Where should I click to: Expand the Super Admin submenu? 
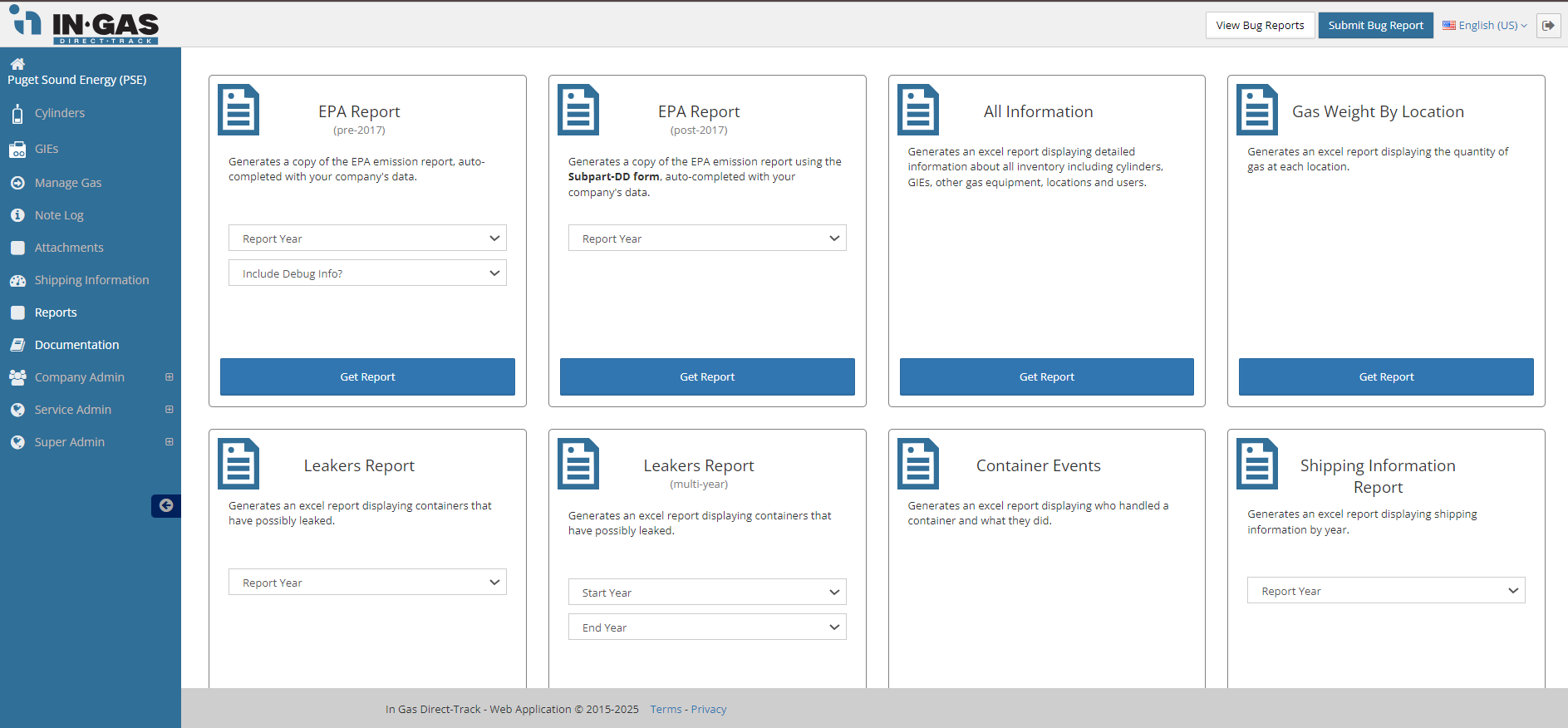(170, 442)
